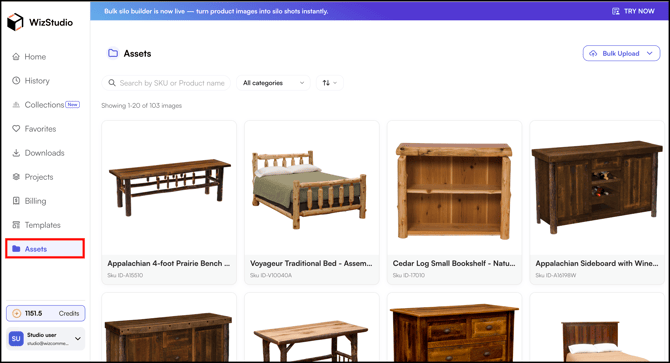
Task: Click Showing 1-20 of 103 images text
Action: 141,105
